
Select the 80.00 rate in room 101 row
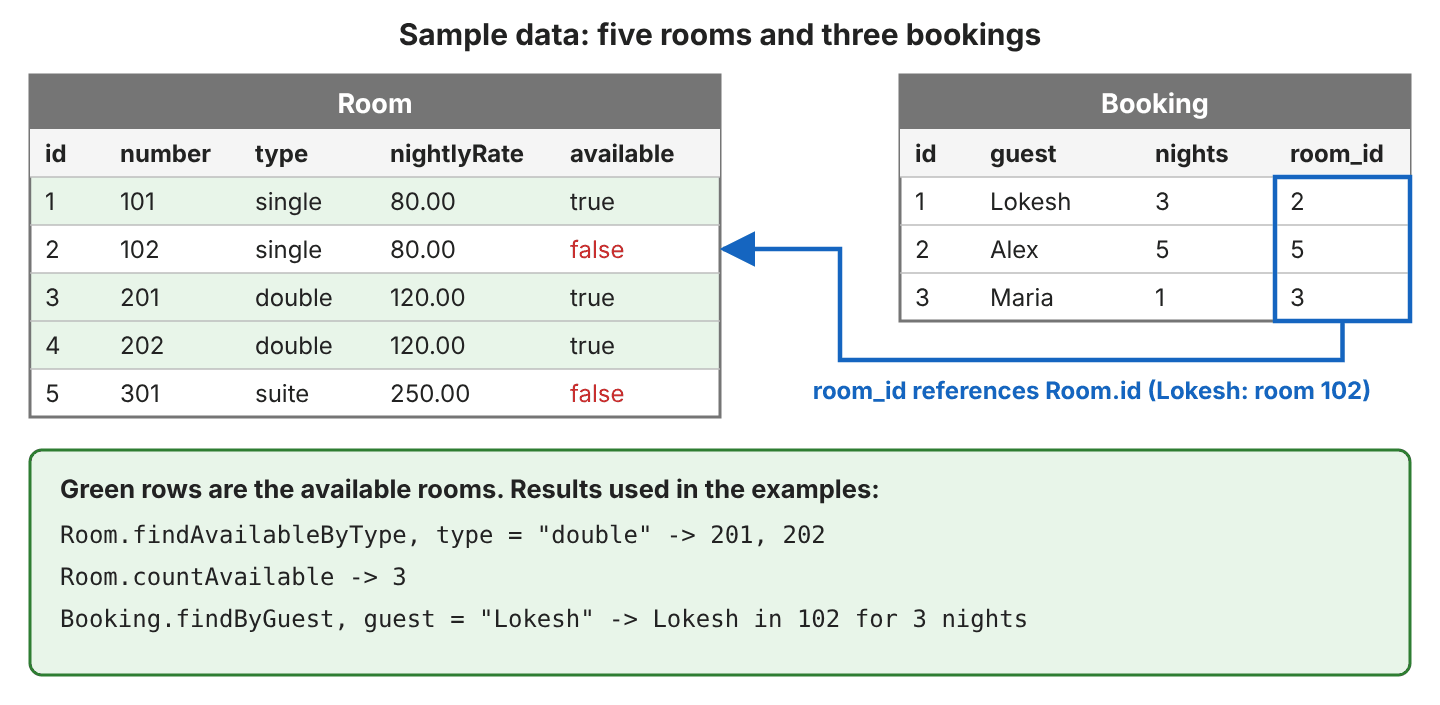click(422, 202)
